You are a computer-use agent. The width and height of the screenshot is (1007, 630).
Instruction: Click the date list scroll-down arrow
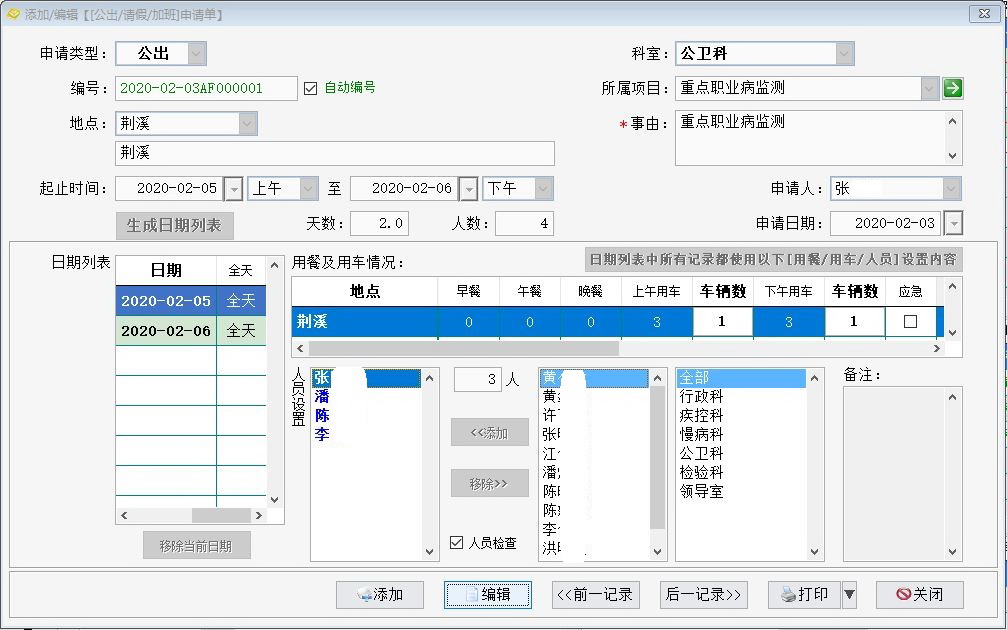(274, 500)
